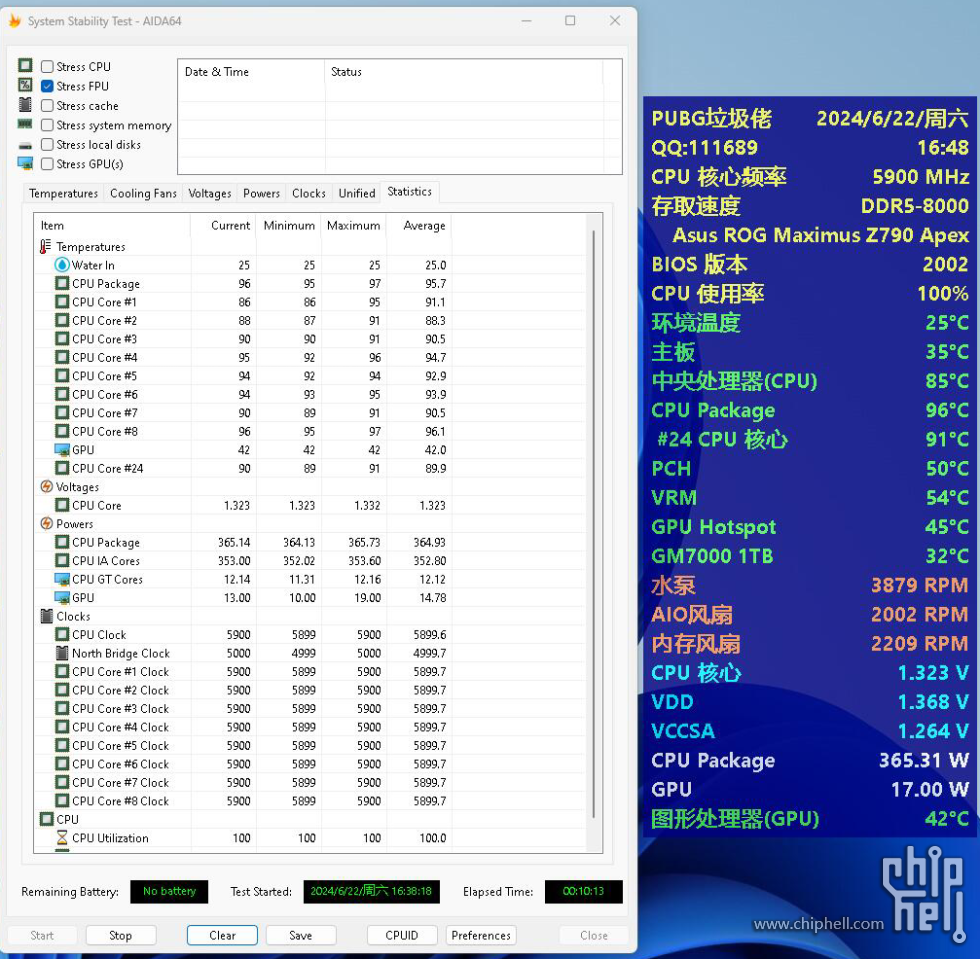Click the CPU Package 96°C sensor panel line
The height and width of the screenshot is (959, 980).
coord(810,410)
